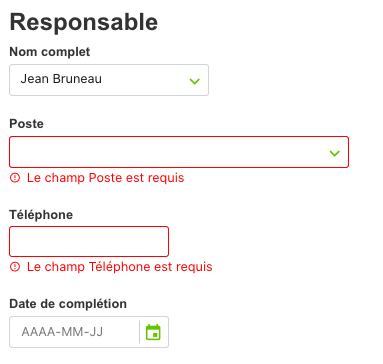Viewport: 383px width, 364px height.
Task: Click the 'Le champ Poste est requis' message
Action: point(105,178)
